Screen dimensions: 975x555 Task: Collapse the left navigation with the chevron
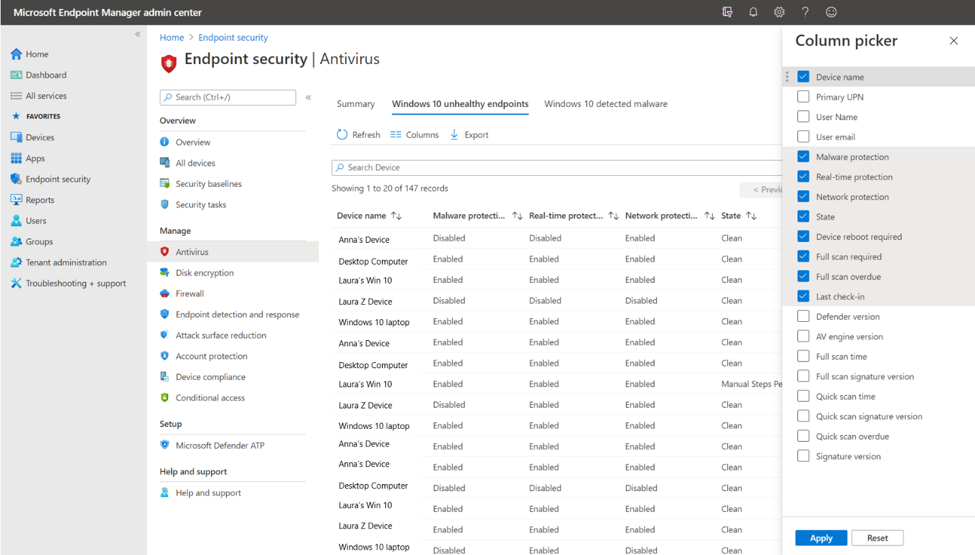click(x=137, y=34)
